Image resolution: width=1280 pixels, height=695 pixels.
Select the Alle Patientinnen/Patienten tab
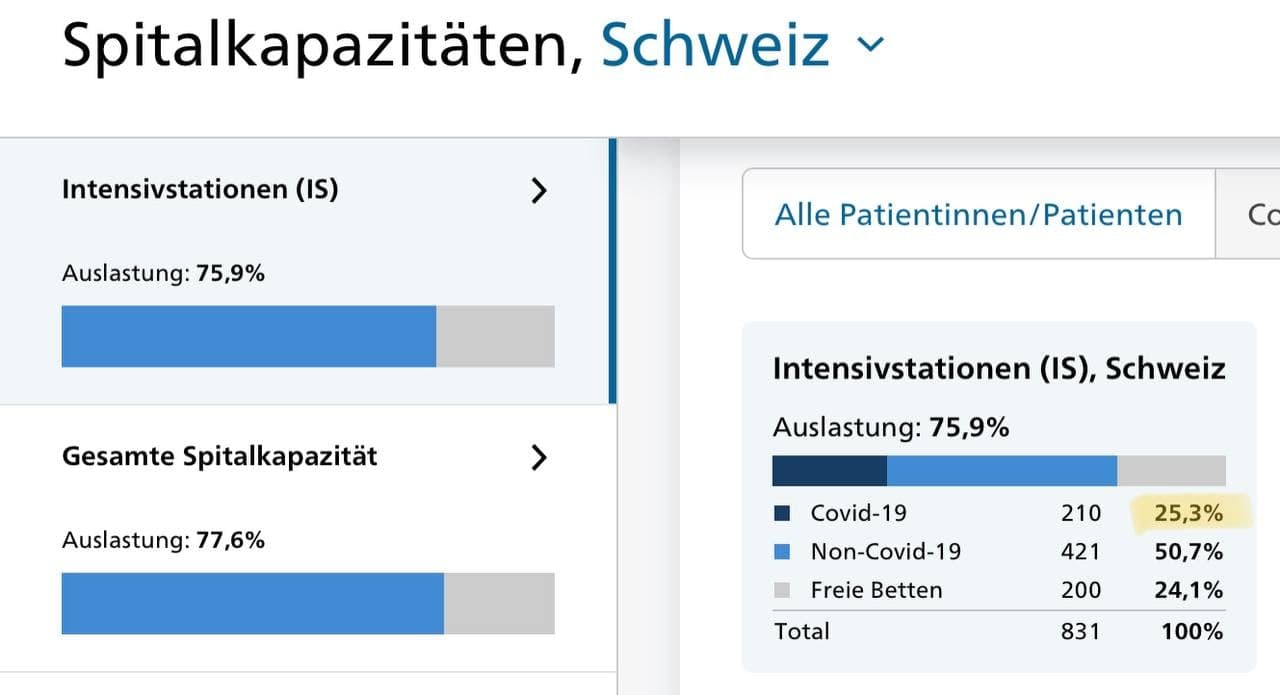coord(978,214)
